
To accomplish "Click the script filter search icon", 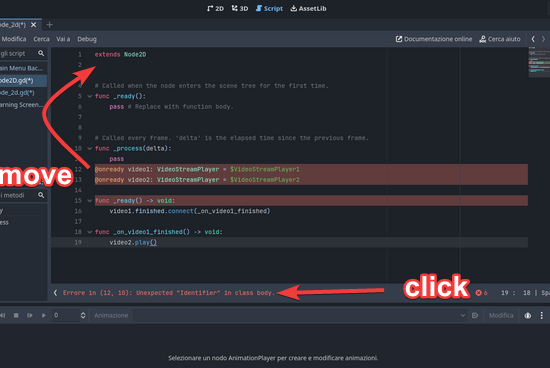I will click(x=41, y=53).
